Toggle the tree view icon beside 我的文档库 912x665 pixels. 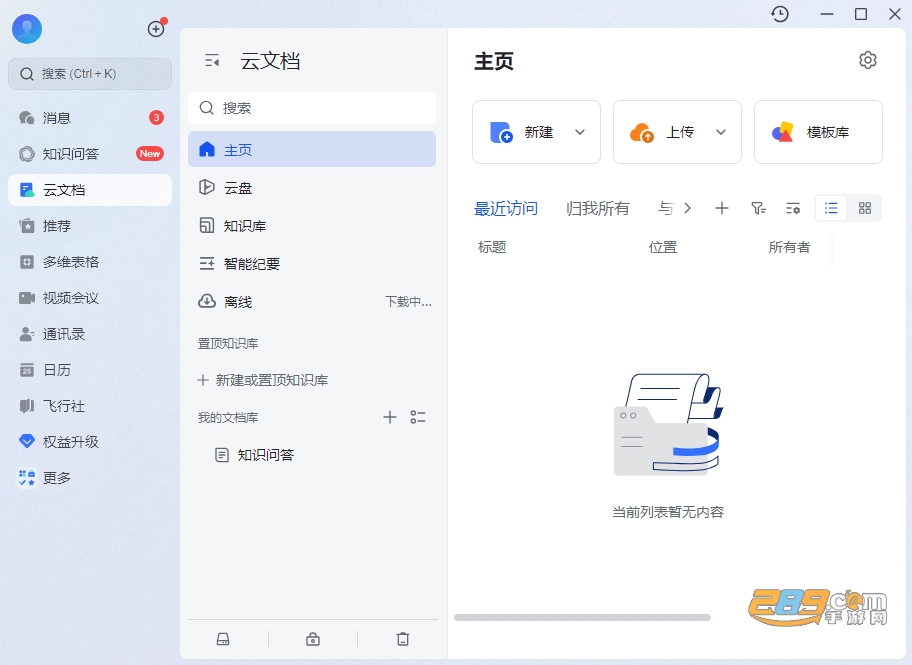point(418,417)
